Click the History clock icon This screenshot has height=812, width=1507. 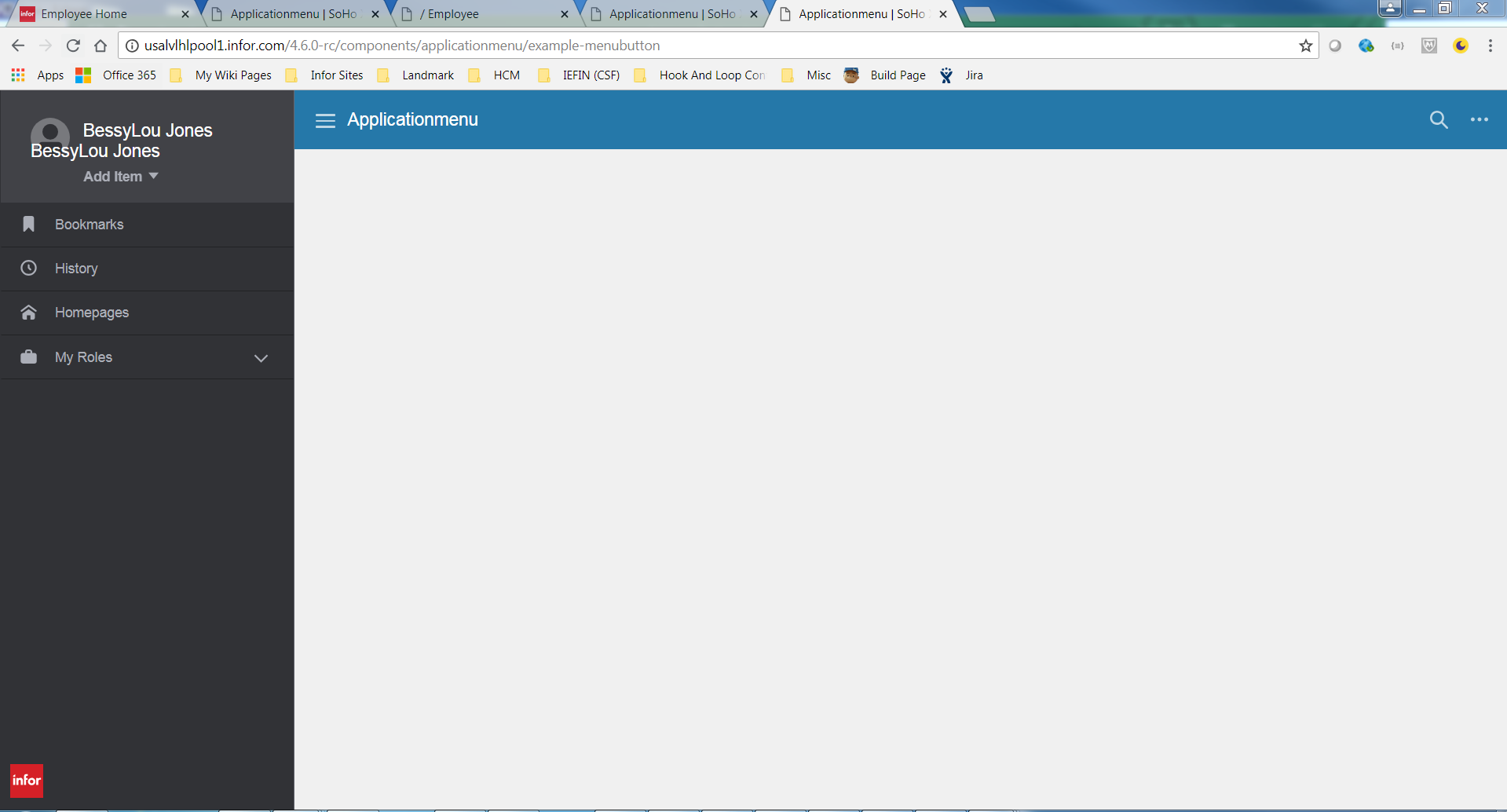[28, 268]
